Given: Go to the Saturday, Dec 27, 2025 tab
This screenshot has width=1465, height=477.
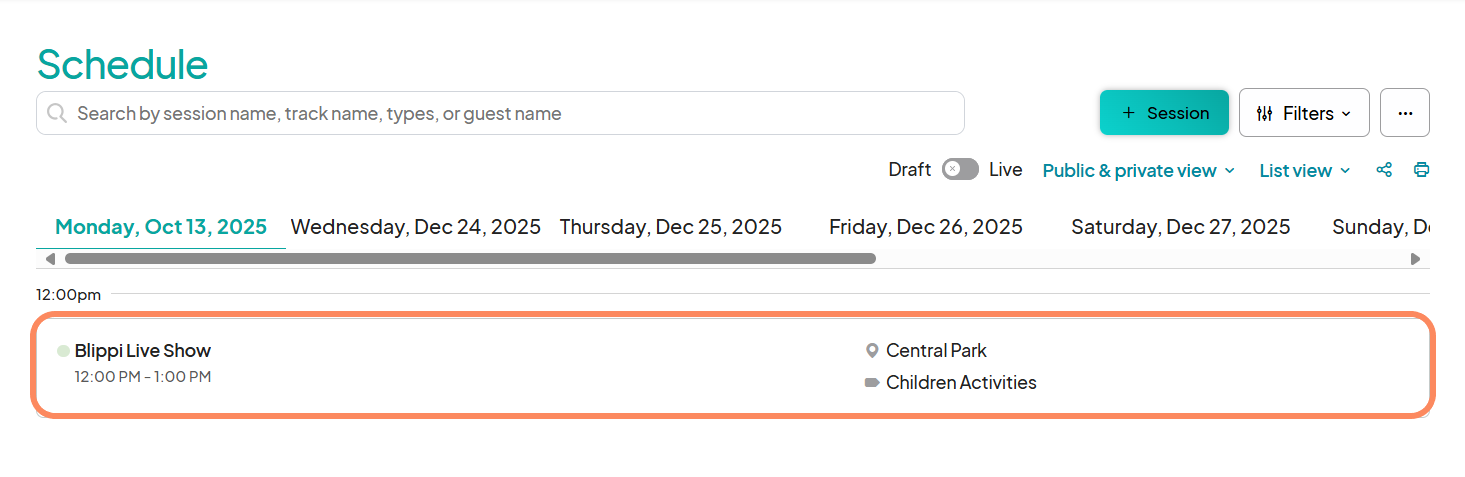Looking at the screenshot, I should [x=1181, y=227].
